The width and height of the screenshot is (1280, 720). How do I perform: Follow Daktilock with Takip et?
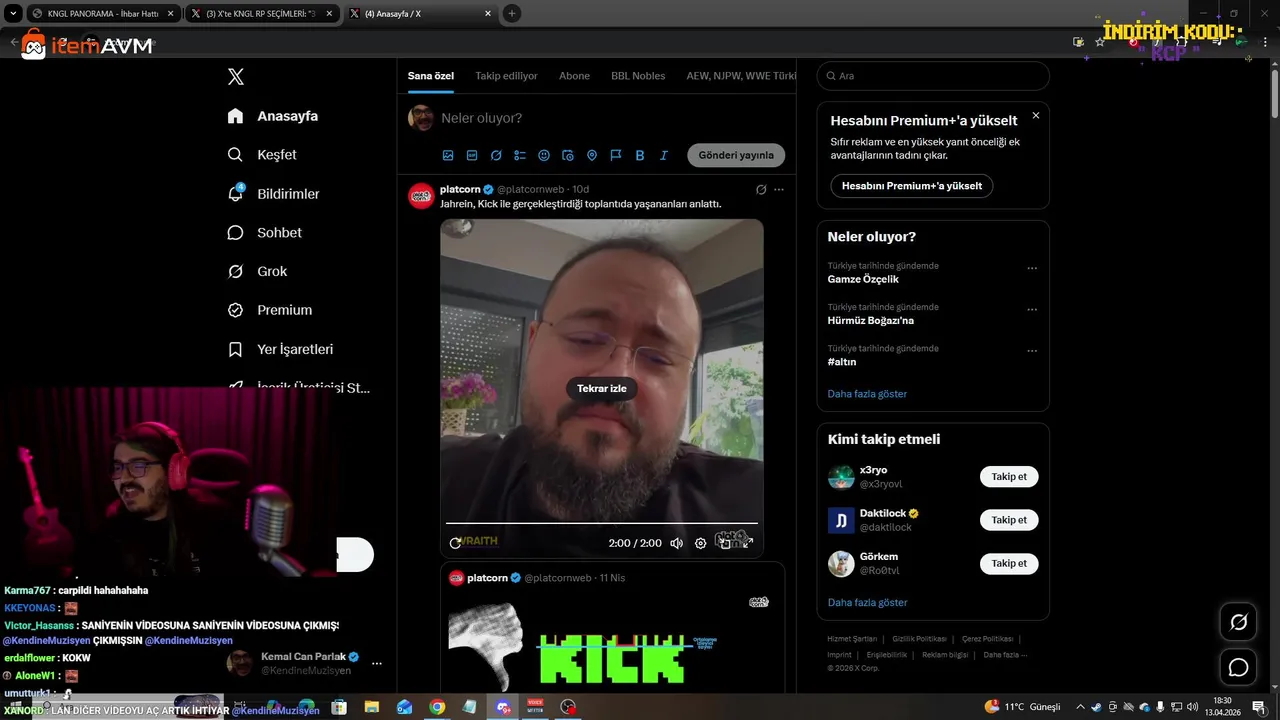1009,520
